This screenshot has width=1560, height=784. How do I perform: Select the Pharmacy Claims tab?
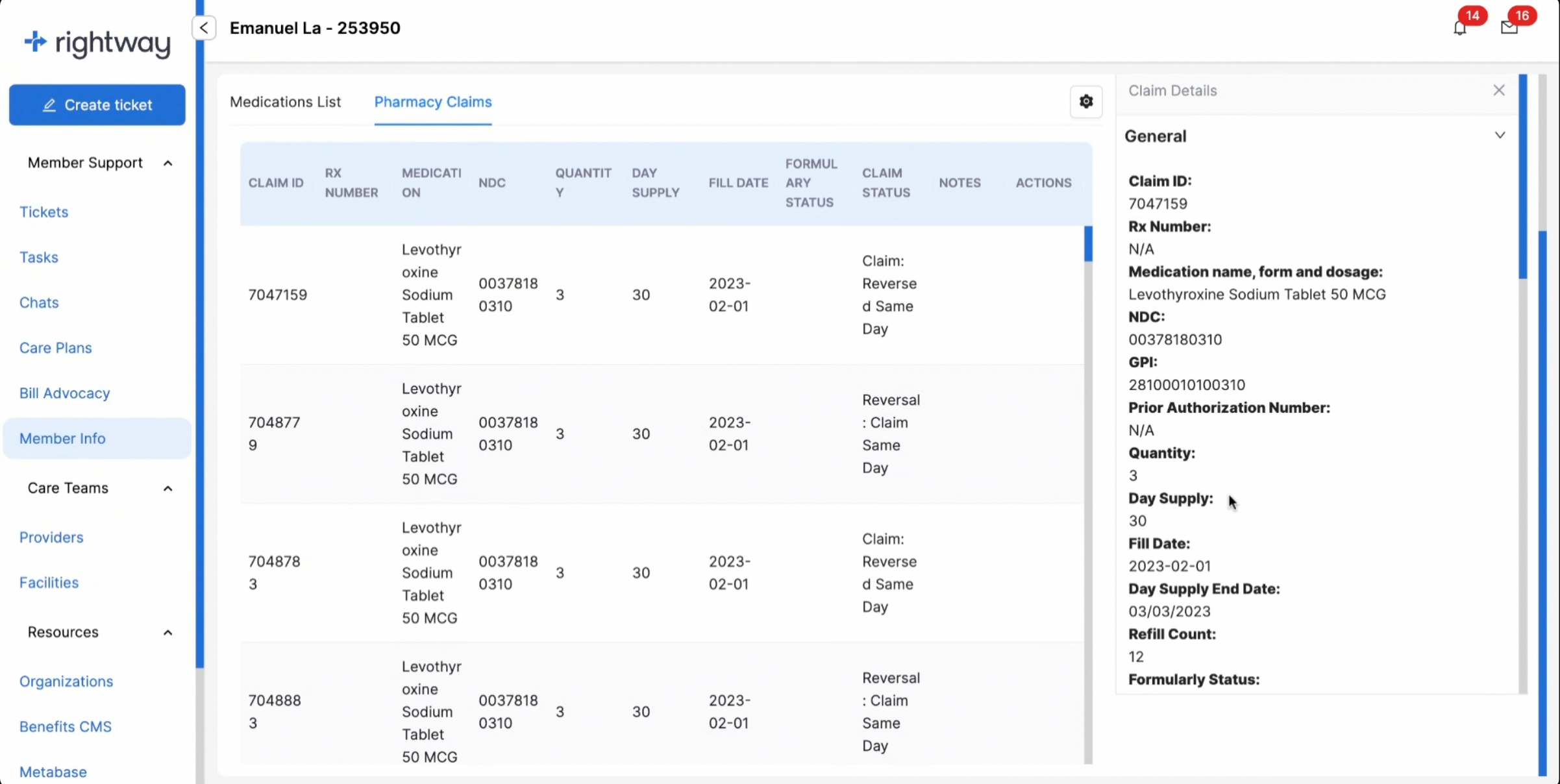click(433, 102)
